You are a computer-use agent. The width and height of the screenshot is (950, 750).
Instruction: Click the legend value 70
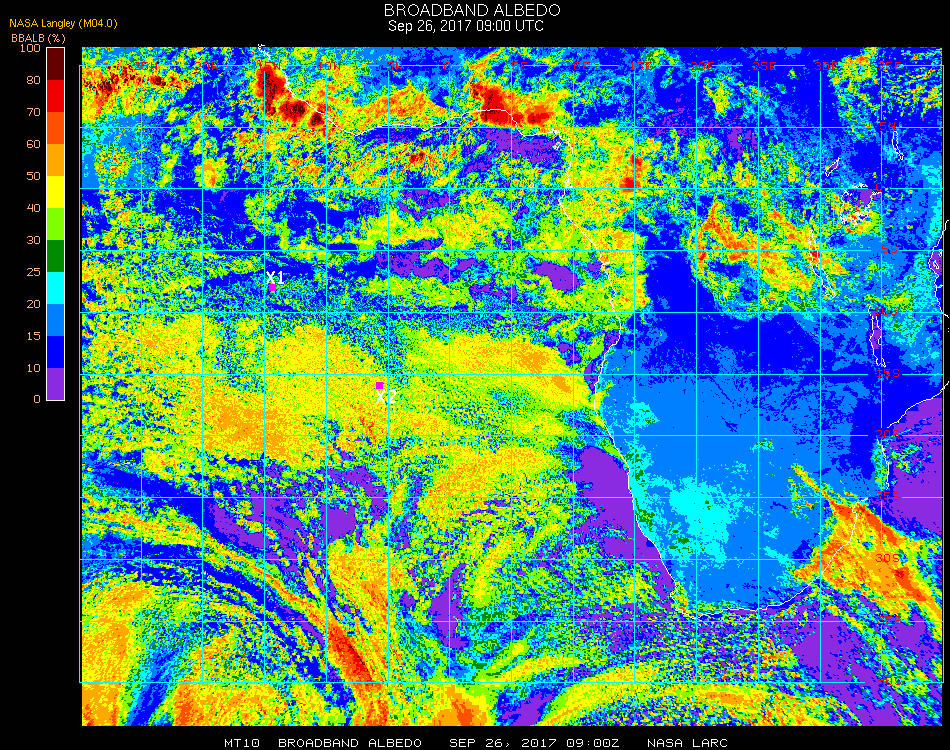tap(33, 112)
